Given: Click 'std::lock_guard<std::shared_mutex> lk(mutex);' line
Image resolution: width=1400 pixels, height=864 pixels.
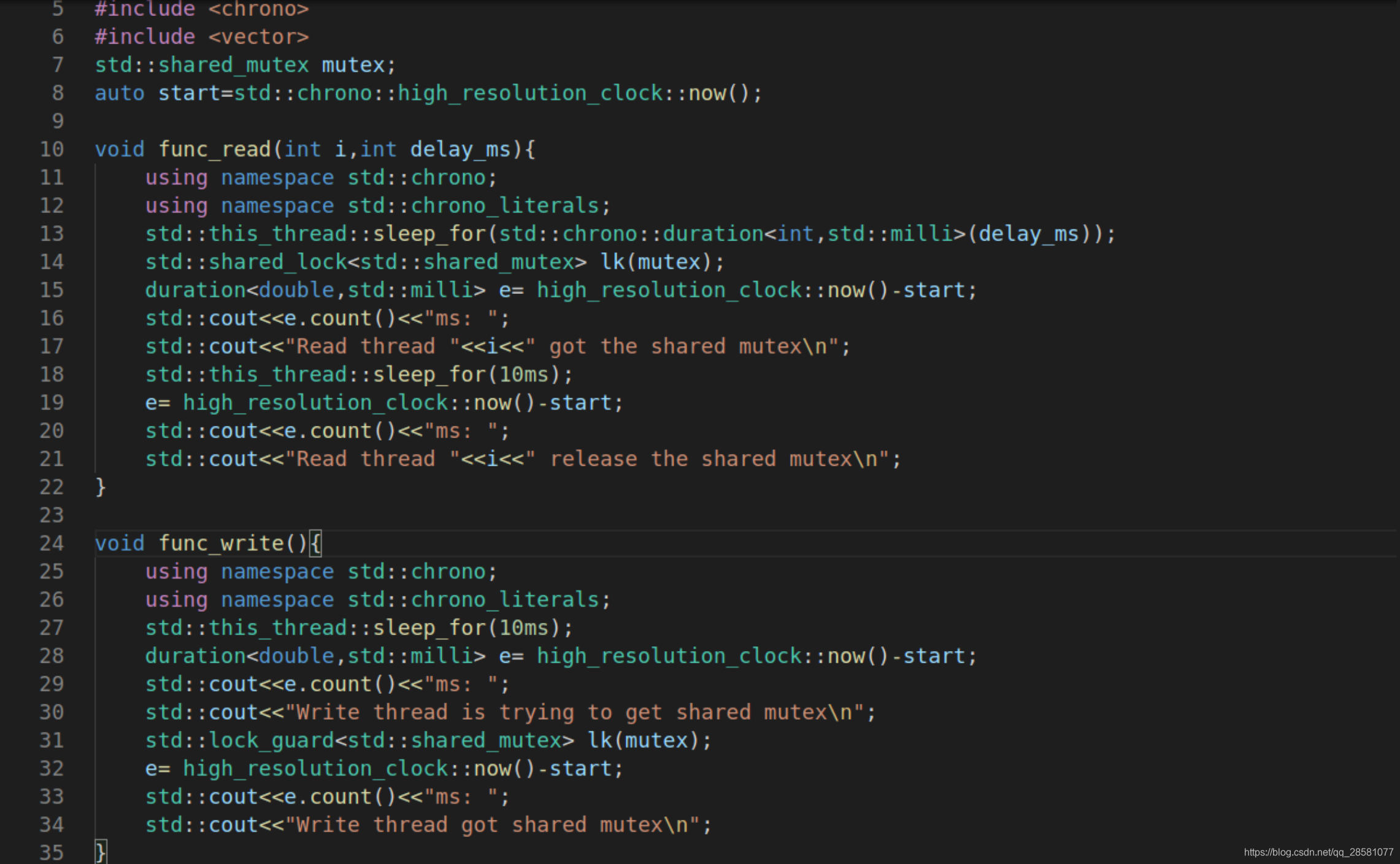Looking at the screenshot, I should click(x=429, y=741).
